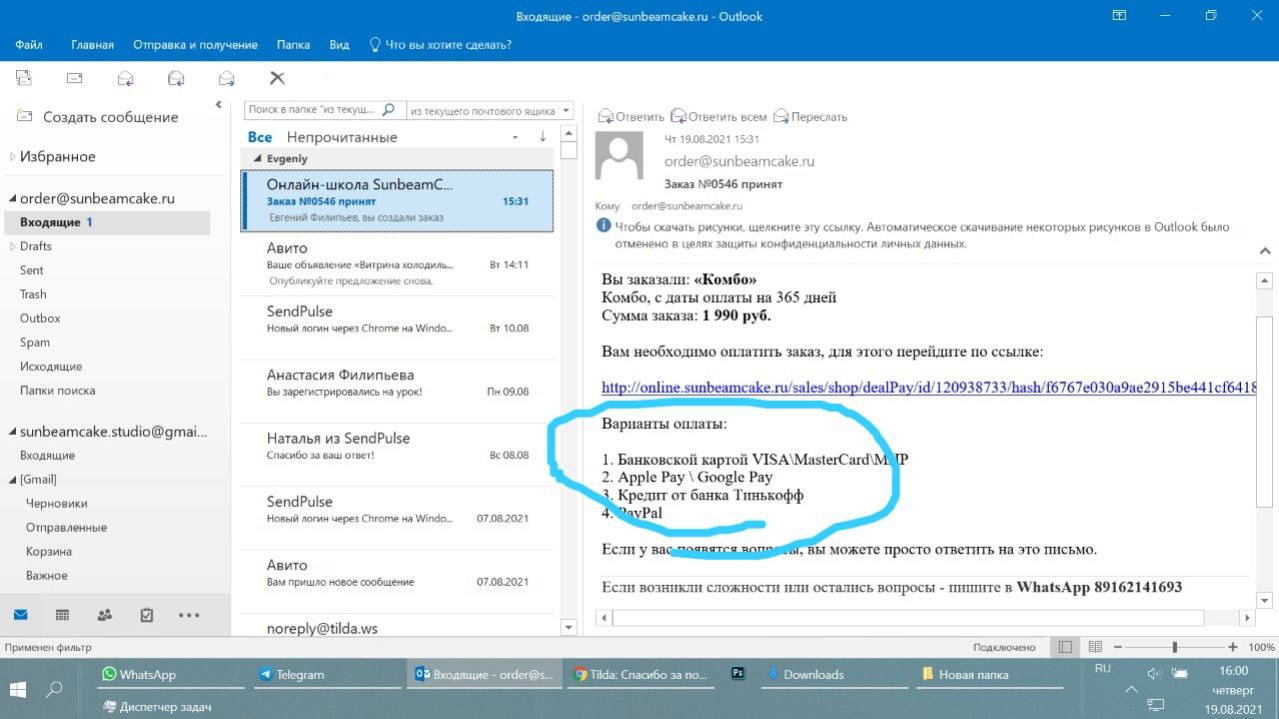This screenshot has height=719, width=1279.
Task: Open People contacts icon in navigation bar
Action: pos(104,615)
